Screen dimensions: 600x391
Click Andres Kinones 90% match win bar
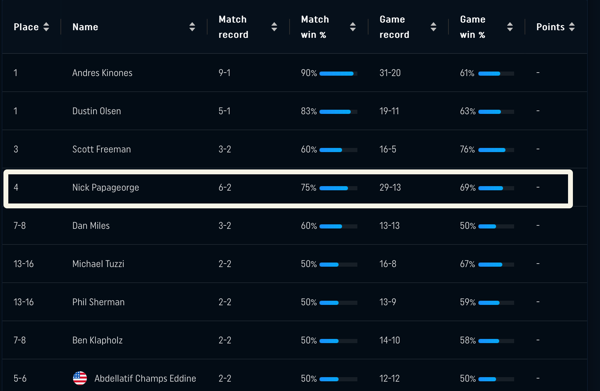tap(338, 73)
